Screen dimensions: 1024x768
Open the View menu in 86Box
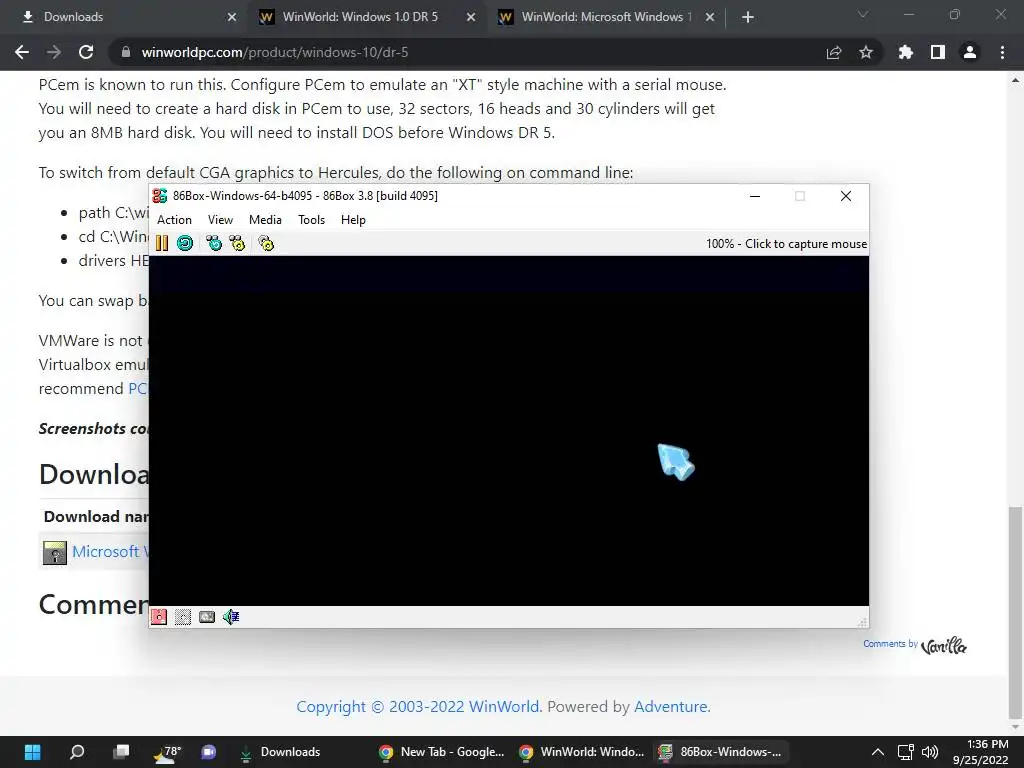(x=220, y=220)
